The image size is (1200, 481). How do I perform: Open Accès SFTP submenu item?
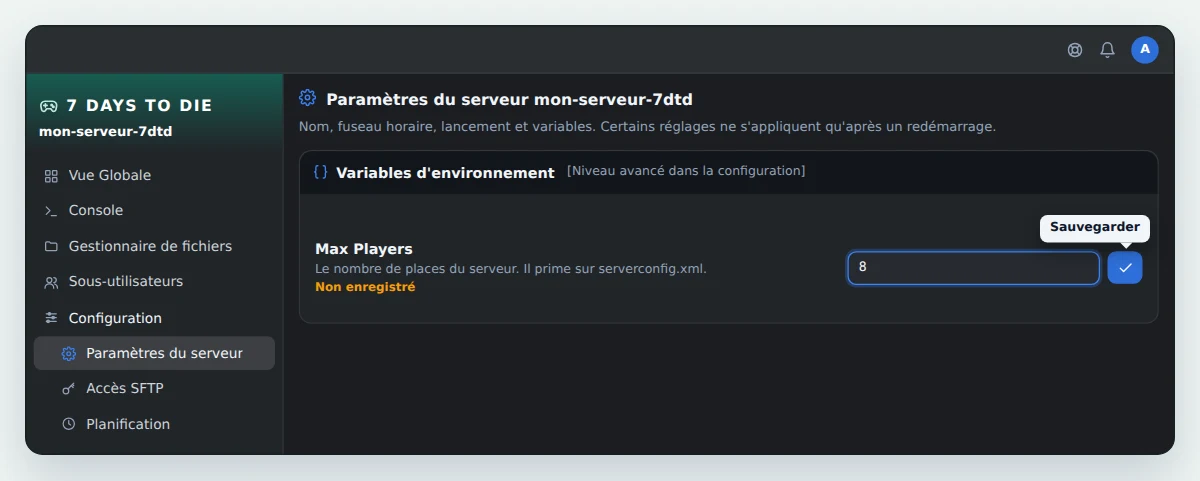pyautogui.click(x=154, y=389)
